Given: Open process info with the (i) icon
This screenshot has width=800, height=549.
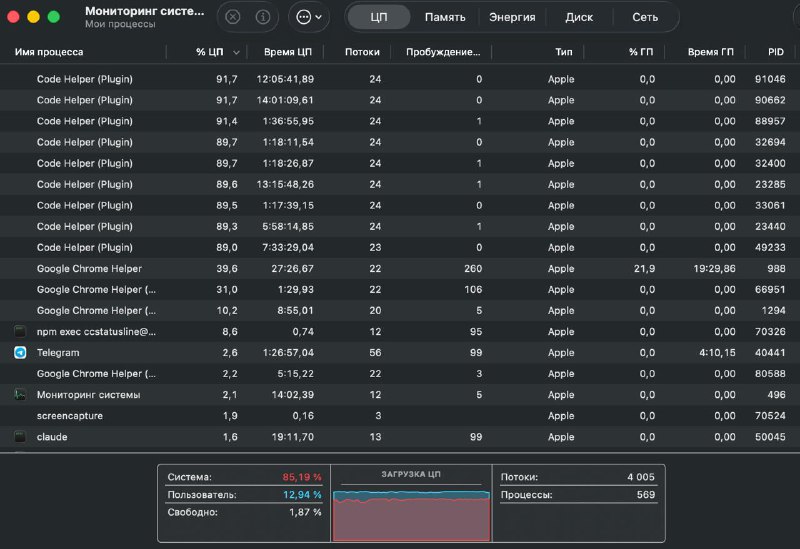Looking at the screenshot, I should pos(263,17).
